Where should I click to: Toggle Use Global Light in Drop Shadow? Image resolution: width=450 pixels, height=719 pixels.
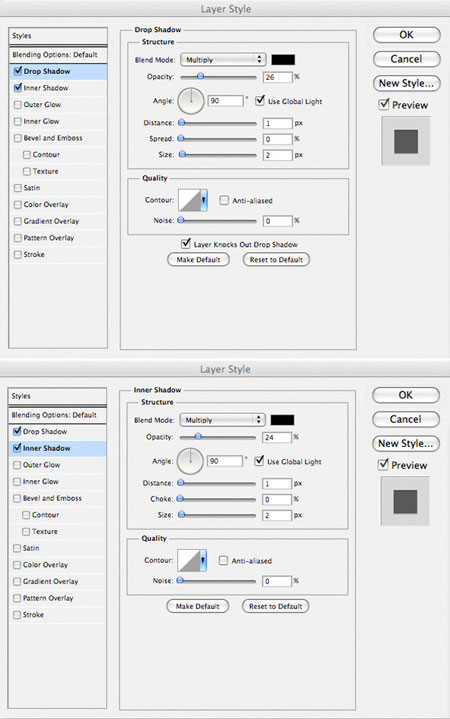pyautogui.click(x=260, y=100)
